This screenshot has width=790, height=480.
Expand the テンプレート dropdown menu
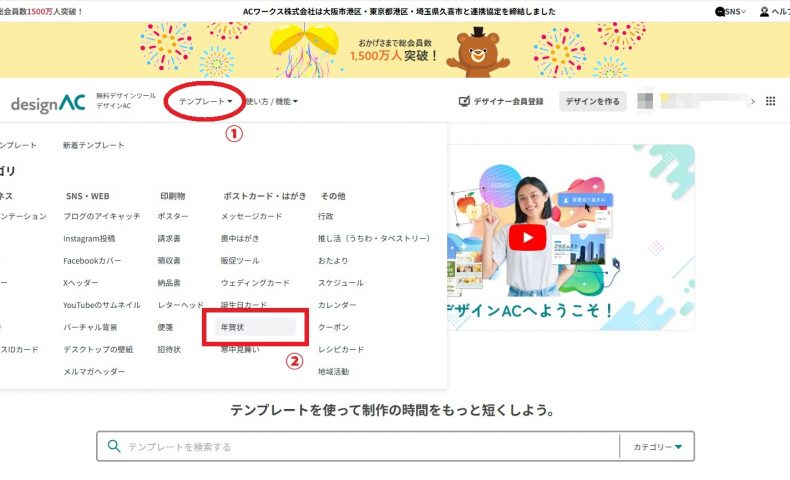(205, 101)
